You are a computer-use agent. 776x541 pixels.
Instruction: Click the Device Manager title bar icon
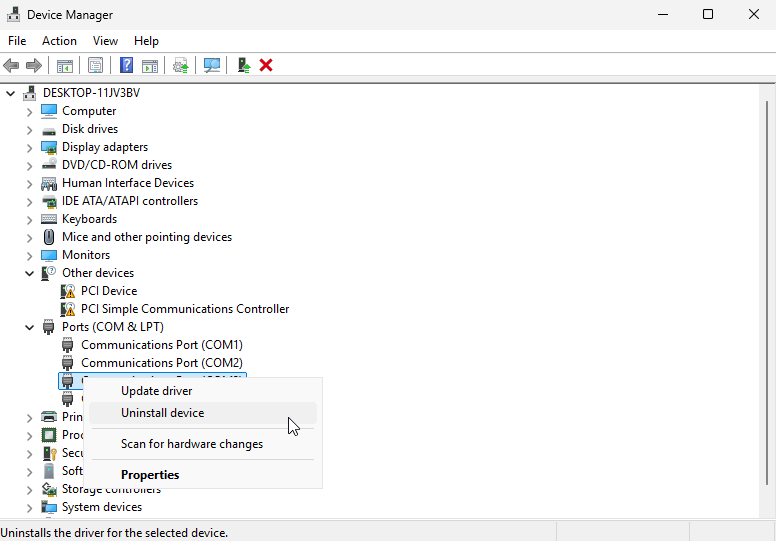[13, 14]
